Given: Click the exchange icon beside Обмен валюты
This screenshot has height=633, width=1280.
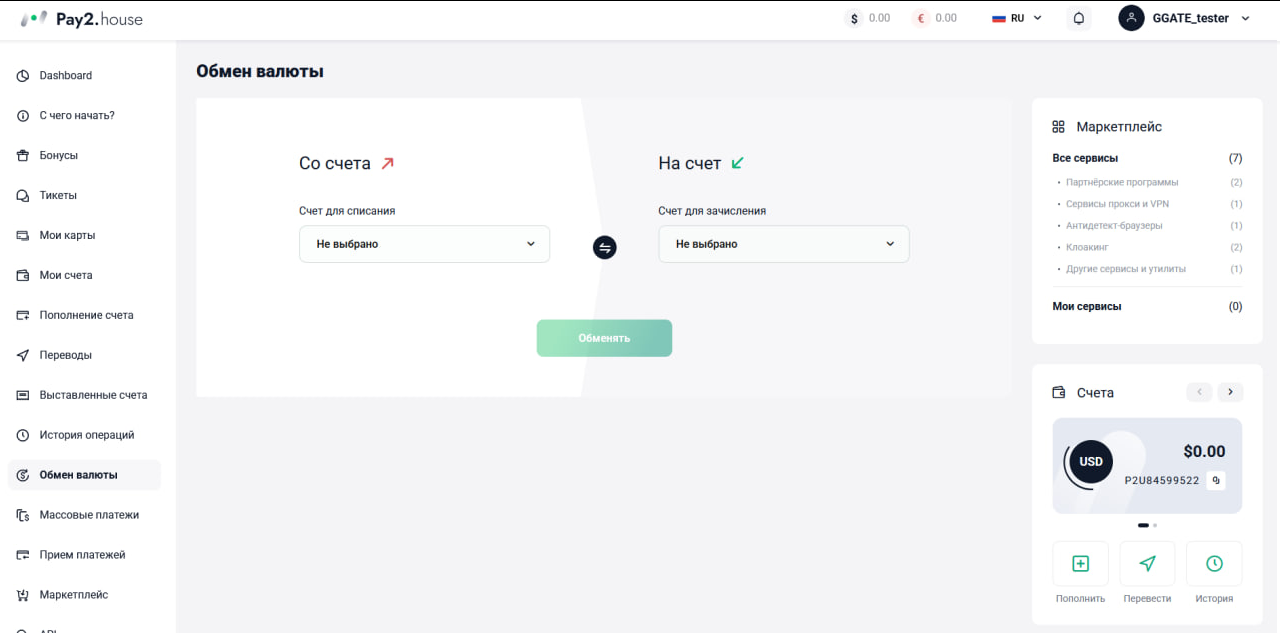Looking at the screenshot, I should pos(23,476).
